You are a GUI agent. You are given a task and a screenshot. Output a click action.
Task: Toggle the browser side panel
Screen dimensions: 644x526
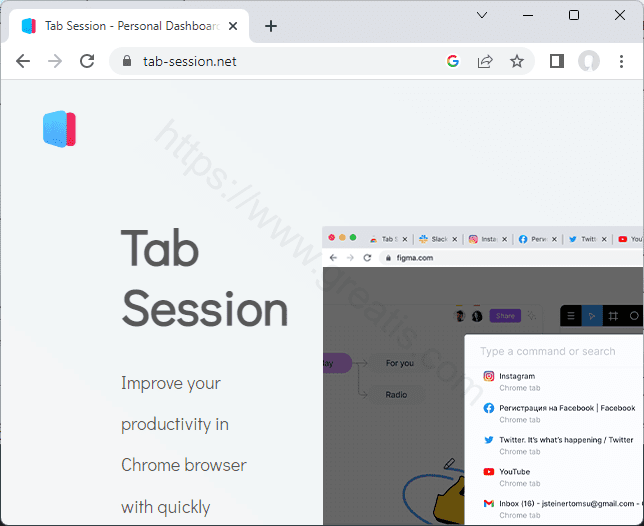(x=557, y=61)
